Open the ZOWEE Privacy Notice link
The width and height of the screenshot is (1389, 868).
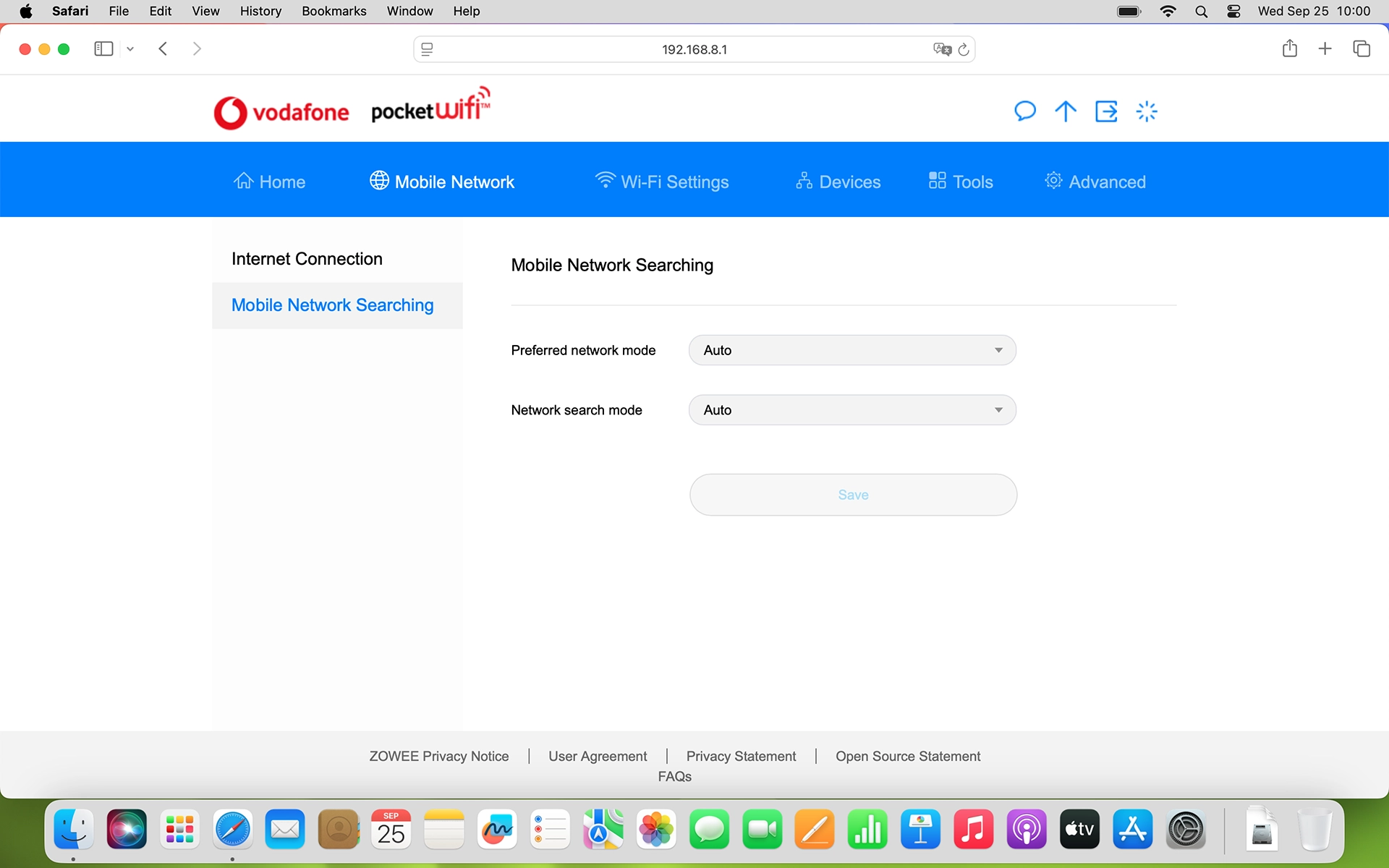click(438, 755)
